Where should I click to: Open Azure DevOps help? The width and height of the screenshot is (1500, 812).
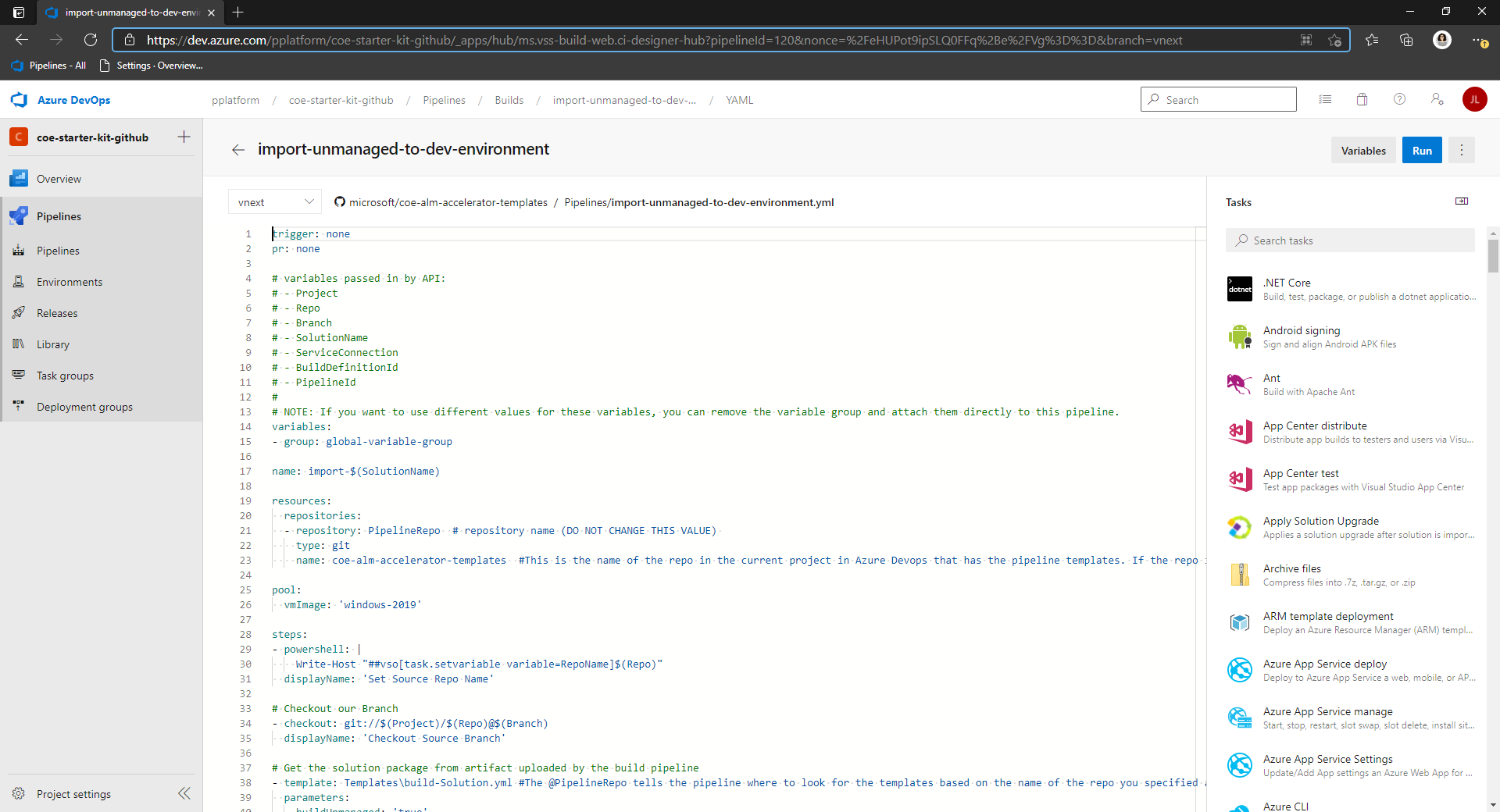(1399, 99)
